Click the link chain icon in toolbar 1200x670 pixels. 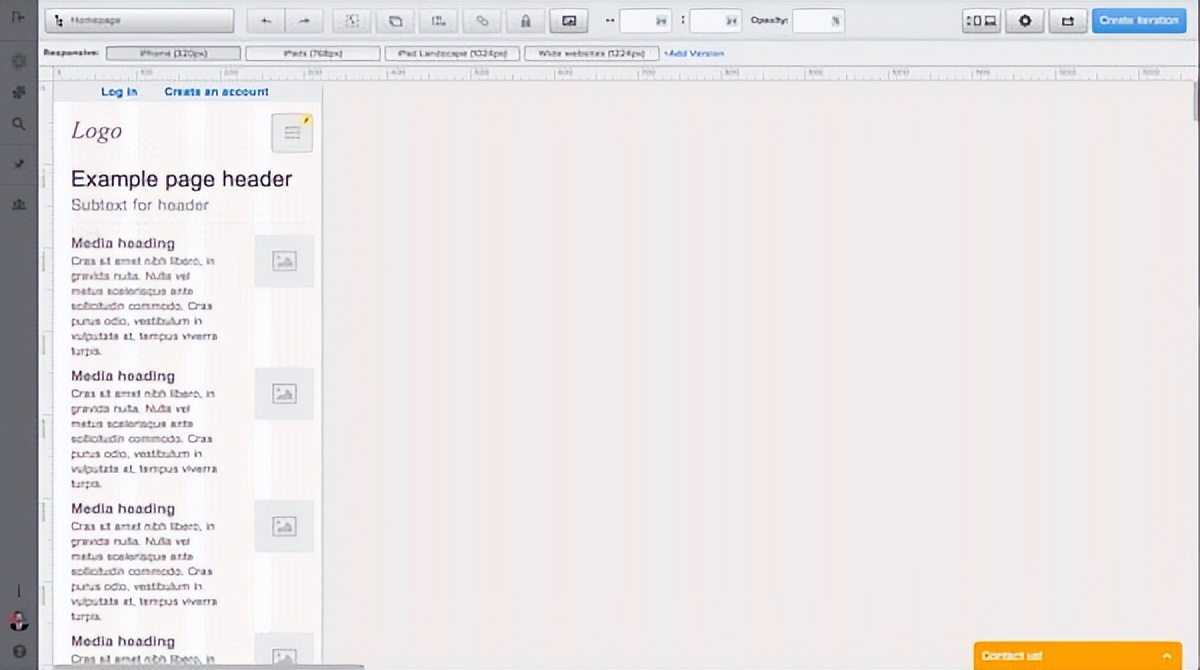coord(482,21)
